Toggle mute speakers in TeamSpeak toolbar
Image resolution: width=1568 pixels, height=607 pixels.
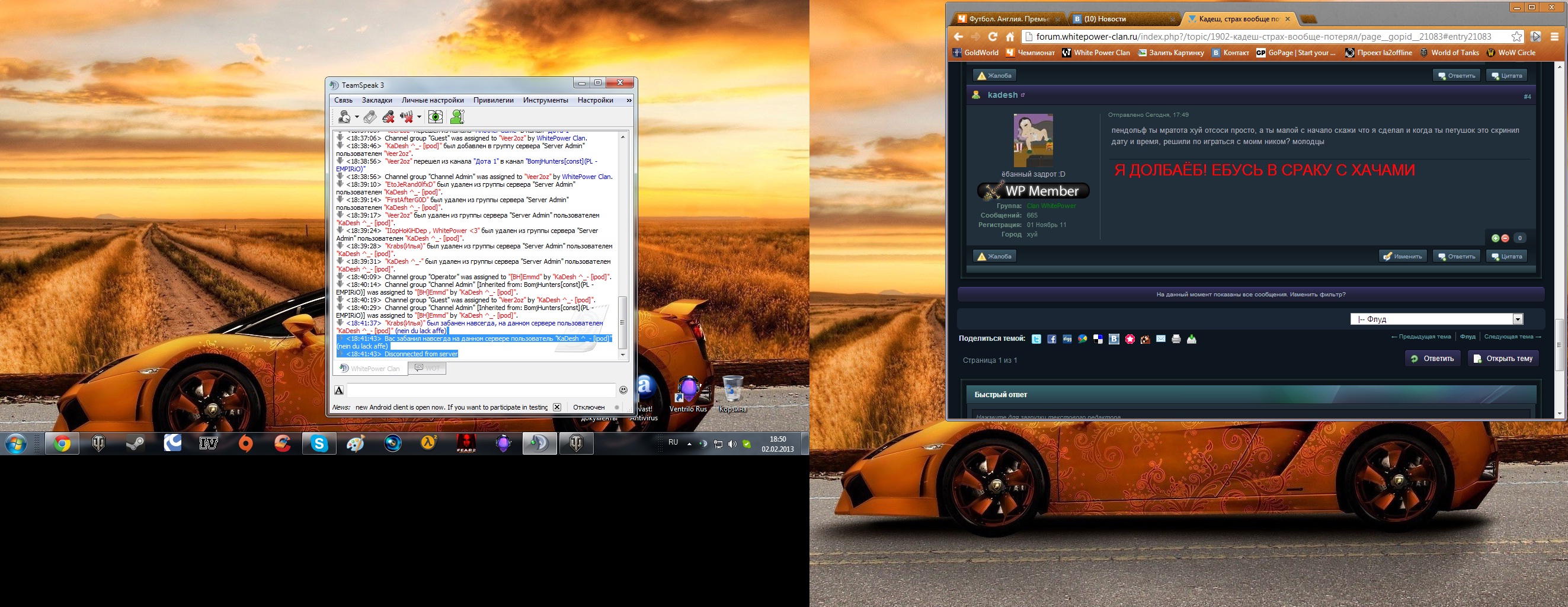[x=407, y=117]
